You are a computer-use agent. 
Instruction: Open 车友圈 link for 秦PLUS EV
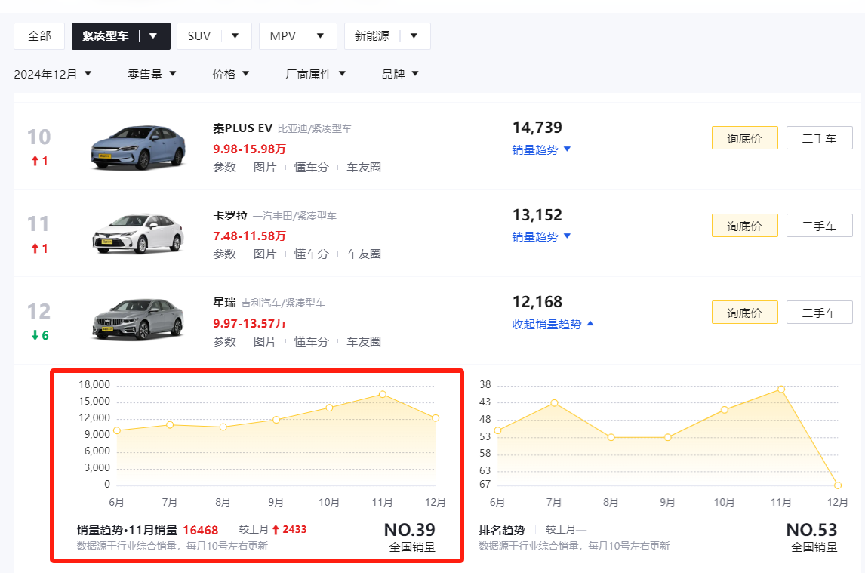click(x=364, y=167)
